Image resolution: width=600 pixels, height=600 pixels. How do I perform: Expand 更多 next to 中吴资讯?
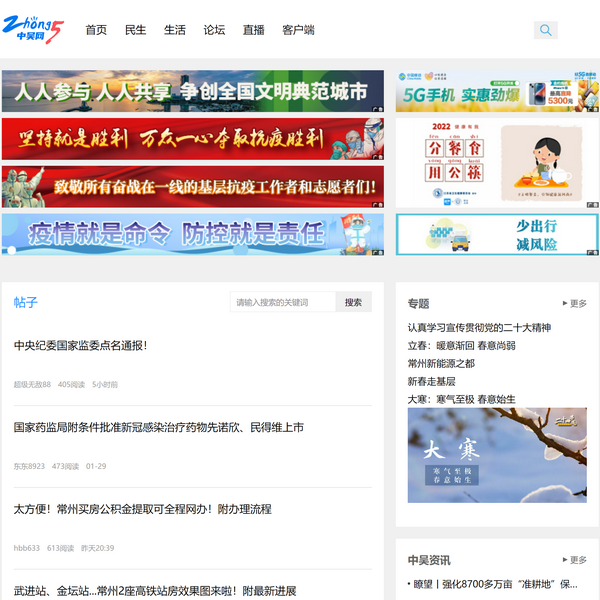[x=574, y=560]
